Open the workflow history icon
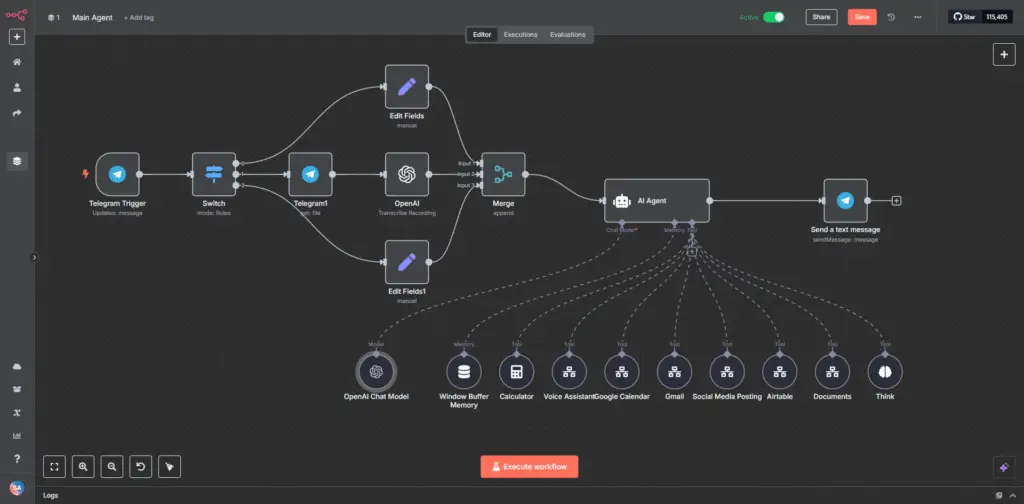The image size is (1024, 504). coord(891,17)
